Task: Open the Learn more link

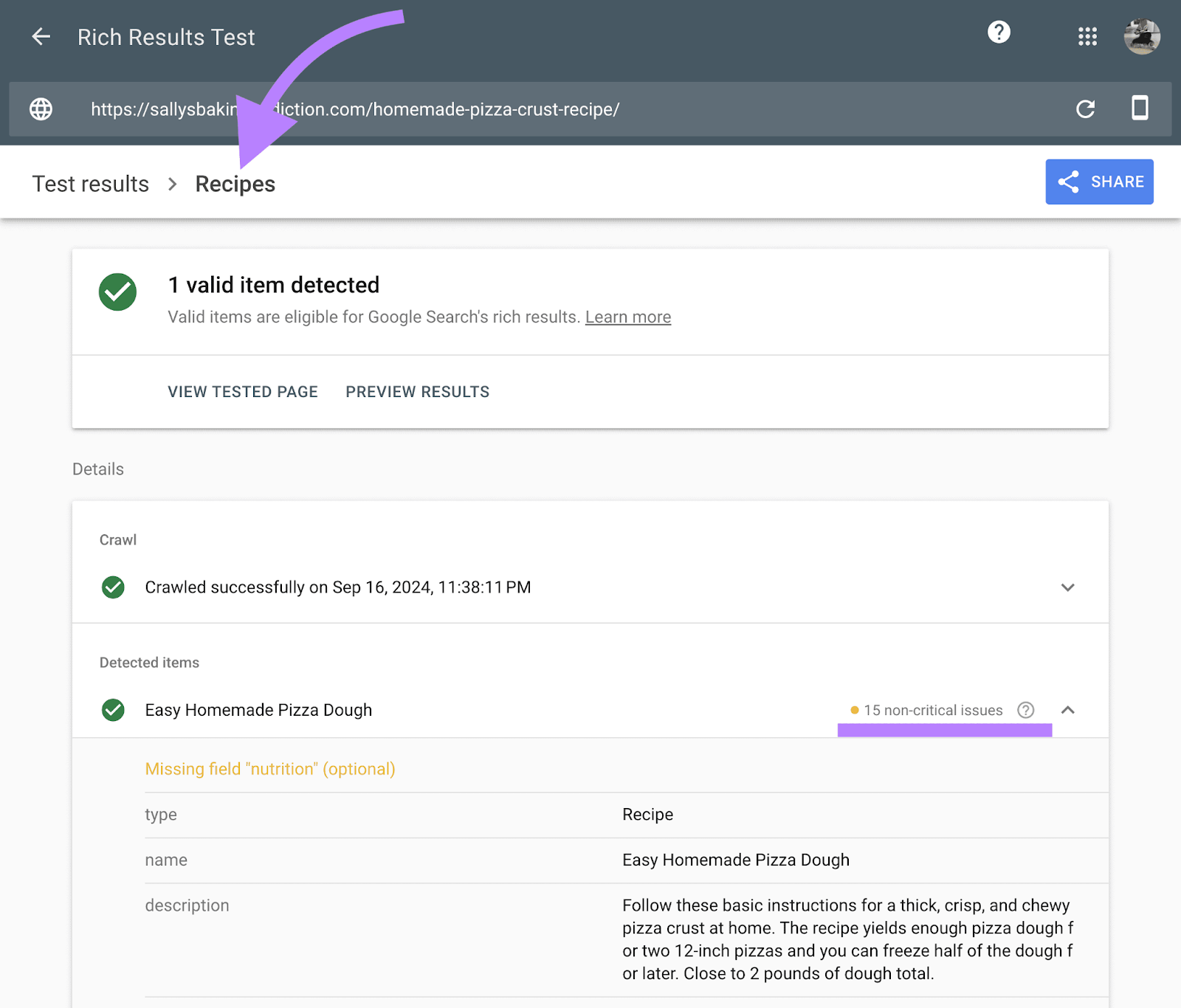Action: click(x=628, y=317)
